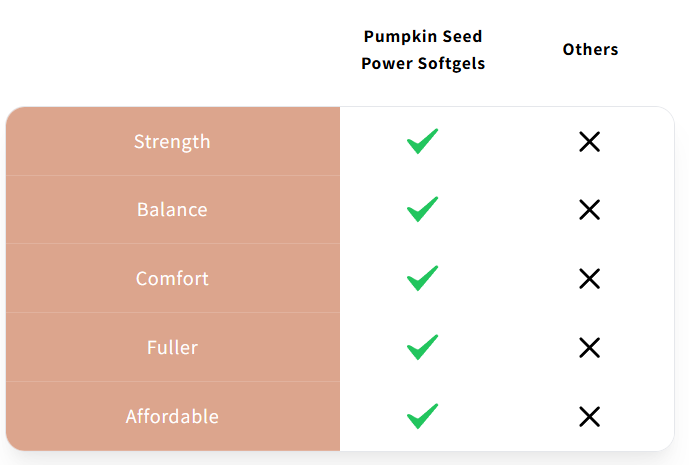The height and width of the screenshot is (465, 689).
Task: Select the Others column header
Action: (590, 49)
